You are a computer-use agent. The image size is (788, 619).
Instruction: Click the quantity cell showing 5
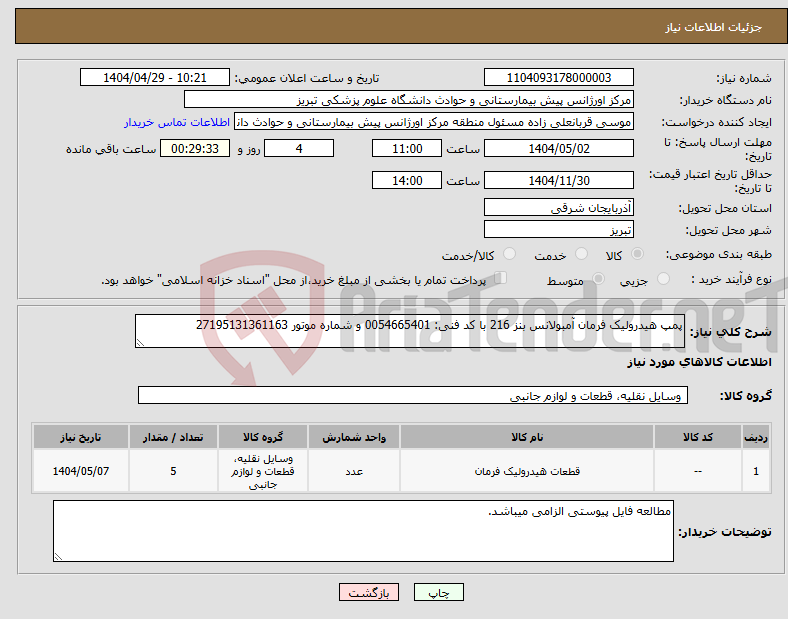coord(173,471)
